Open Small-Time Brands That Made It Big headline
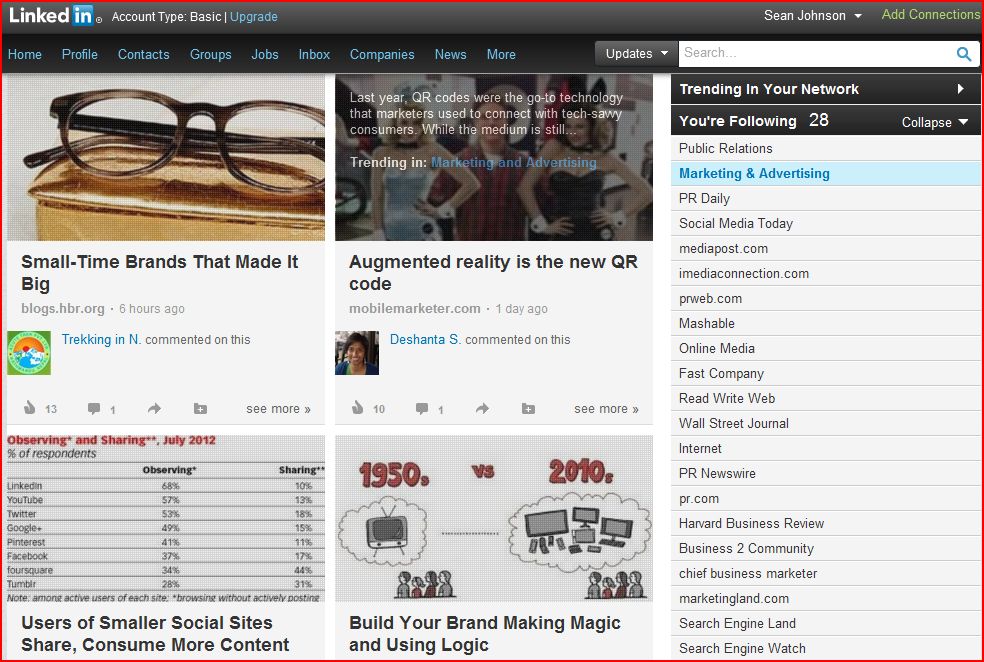 (160, 272)
